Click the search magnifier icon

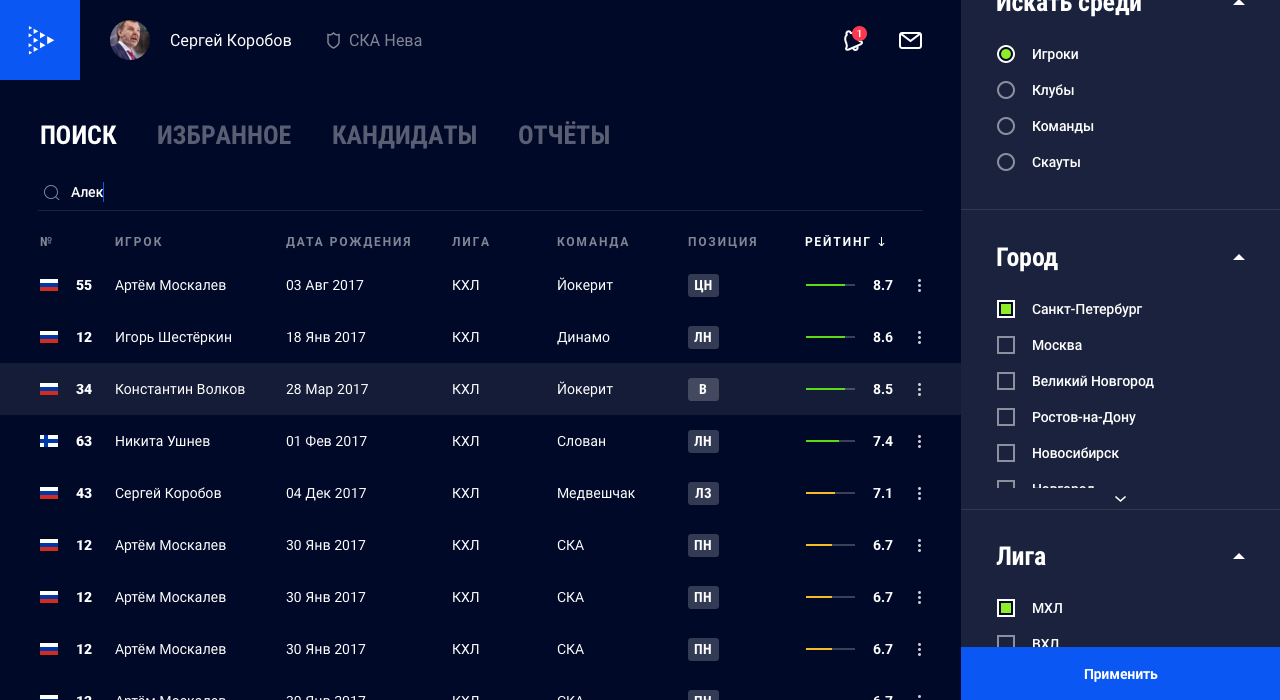click(51, 192)
